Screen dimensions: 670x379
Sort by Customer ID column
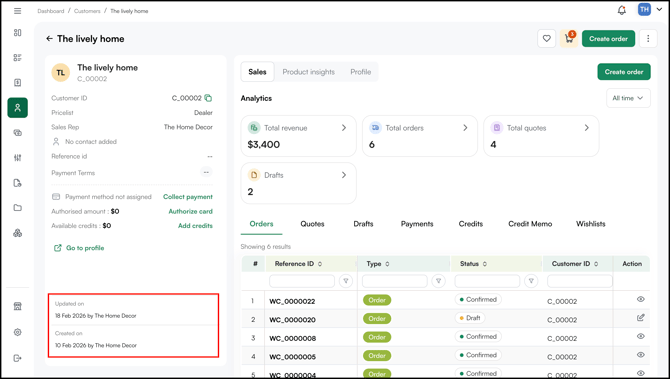[x=596, y=264]
